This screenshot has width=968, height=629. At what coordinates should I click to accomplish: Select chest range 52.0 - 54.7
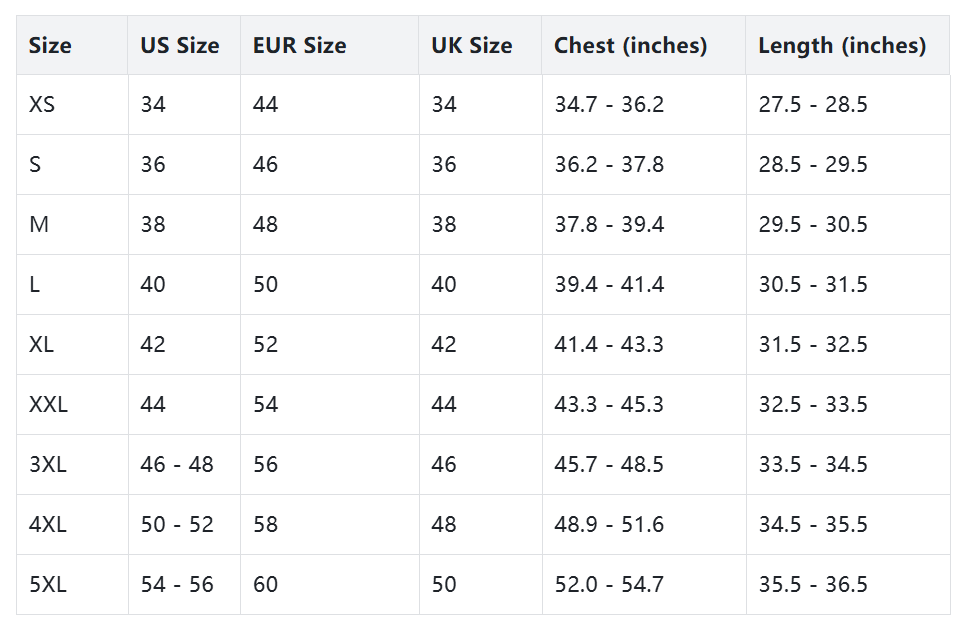[x=609, y=585]
